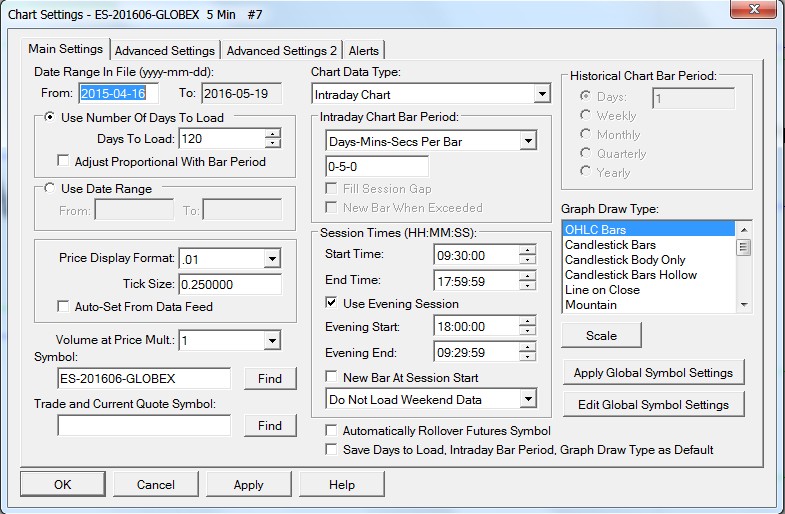Image resolution: width=785 pixels, height=514 pixels.
Task: Click Find next to the Symbol field
Action: click(x=270, y=378)
